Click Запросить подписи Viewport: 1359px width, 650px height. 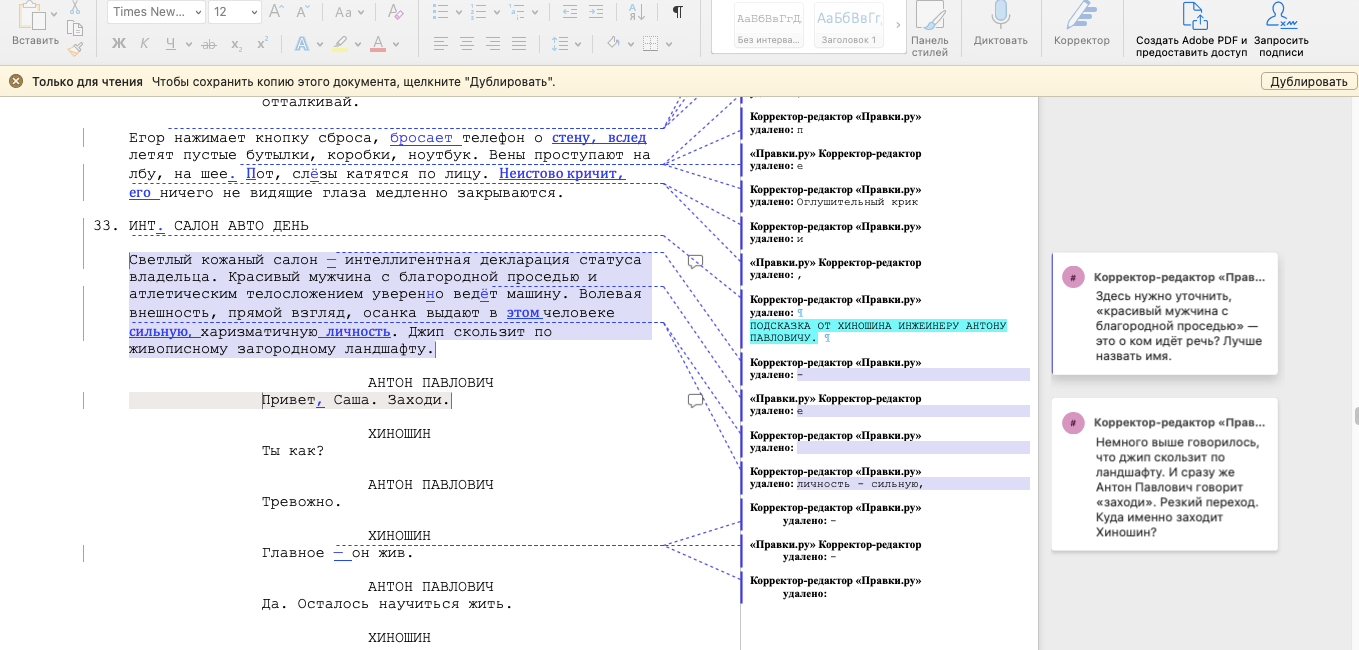(1283, 29)
